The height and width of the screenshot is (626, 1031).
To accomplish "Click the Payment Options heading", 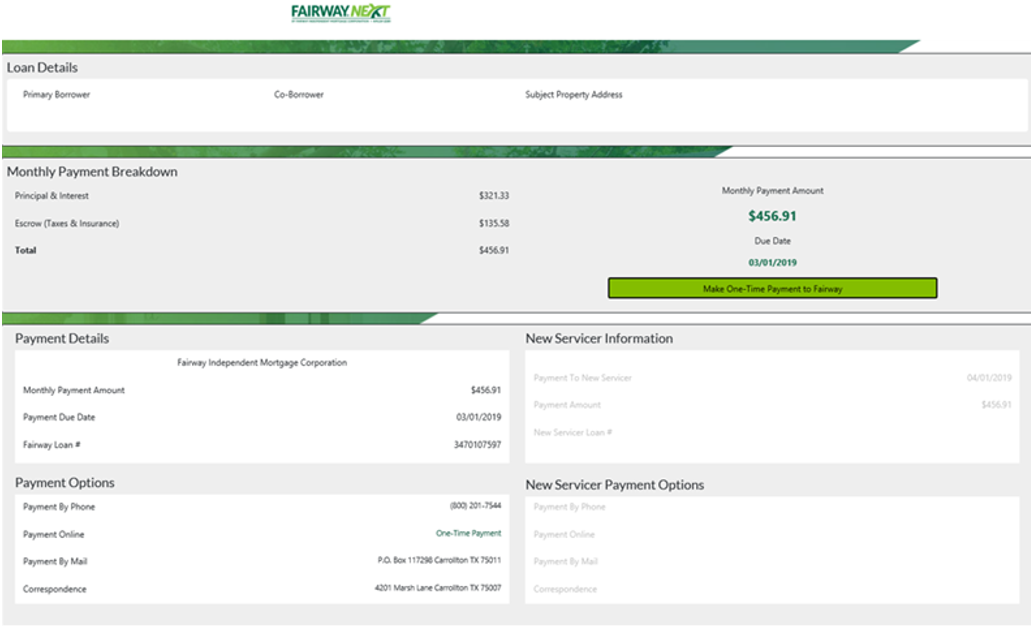I will click(x=64, y=483).
